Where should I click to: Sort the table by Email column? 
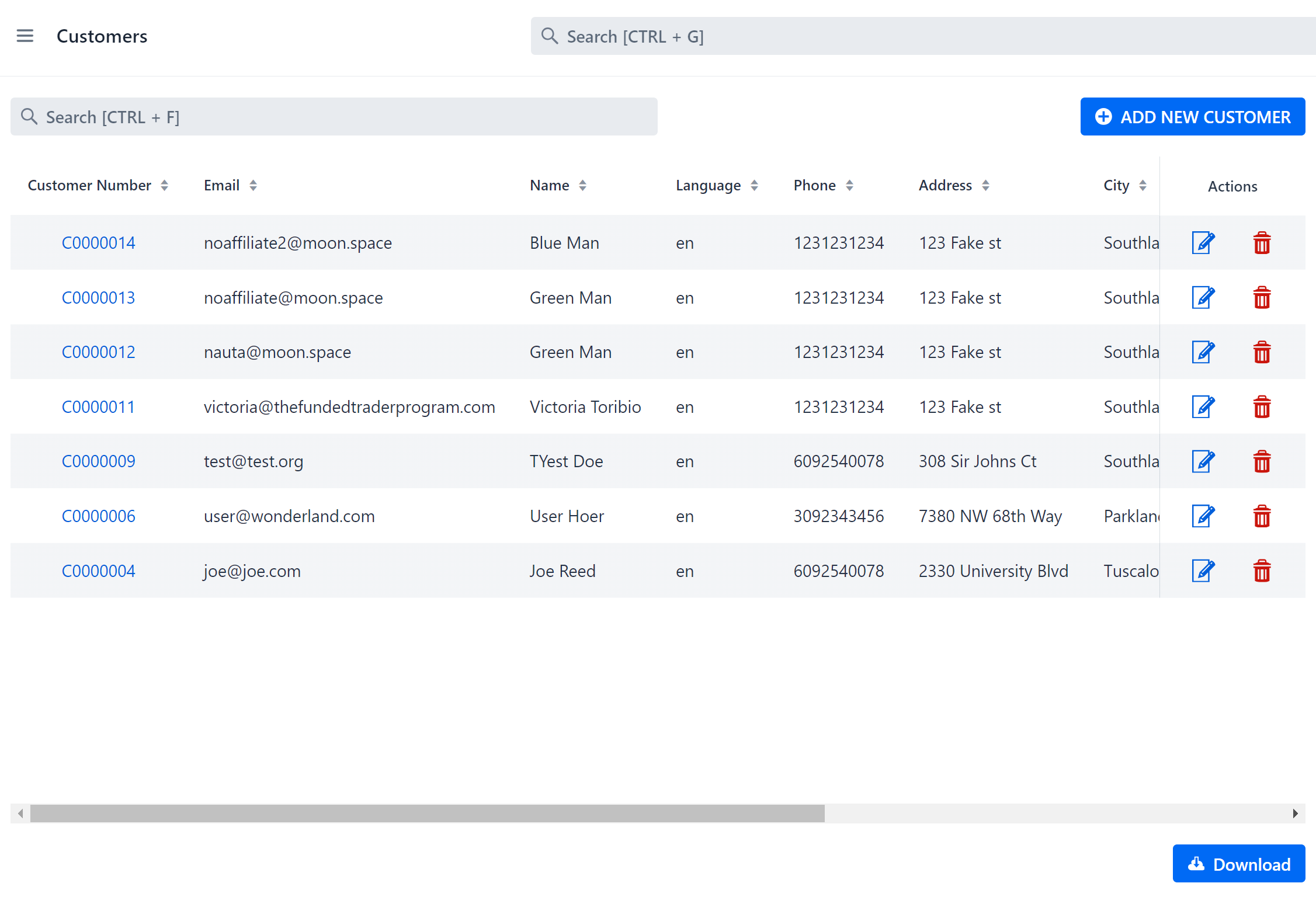tap(253, 185)
